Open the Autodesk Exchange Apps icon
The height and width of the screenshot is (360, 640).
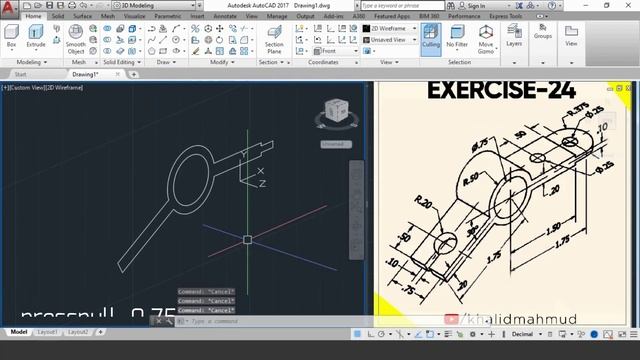[x=519, y=6]
